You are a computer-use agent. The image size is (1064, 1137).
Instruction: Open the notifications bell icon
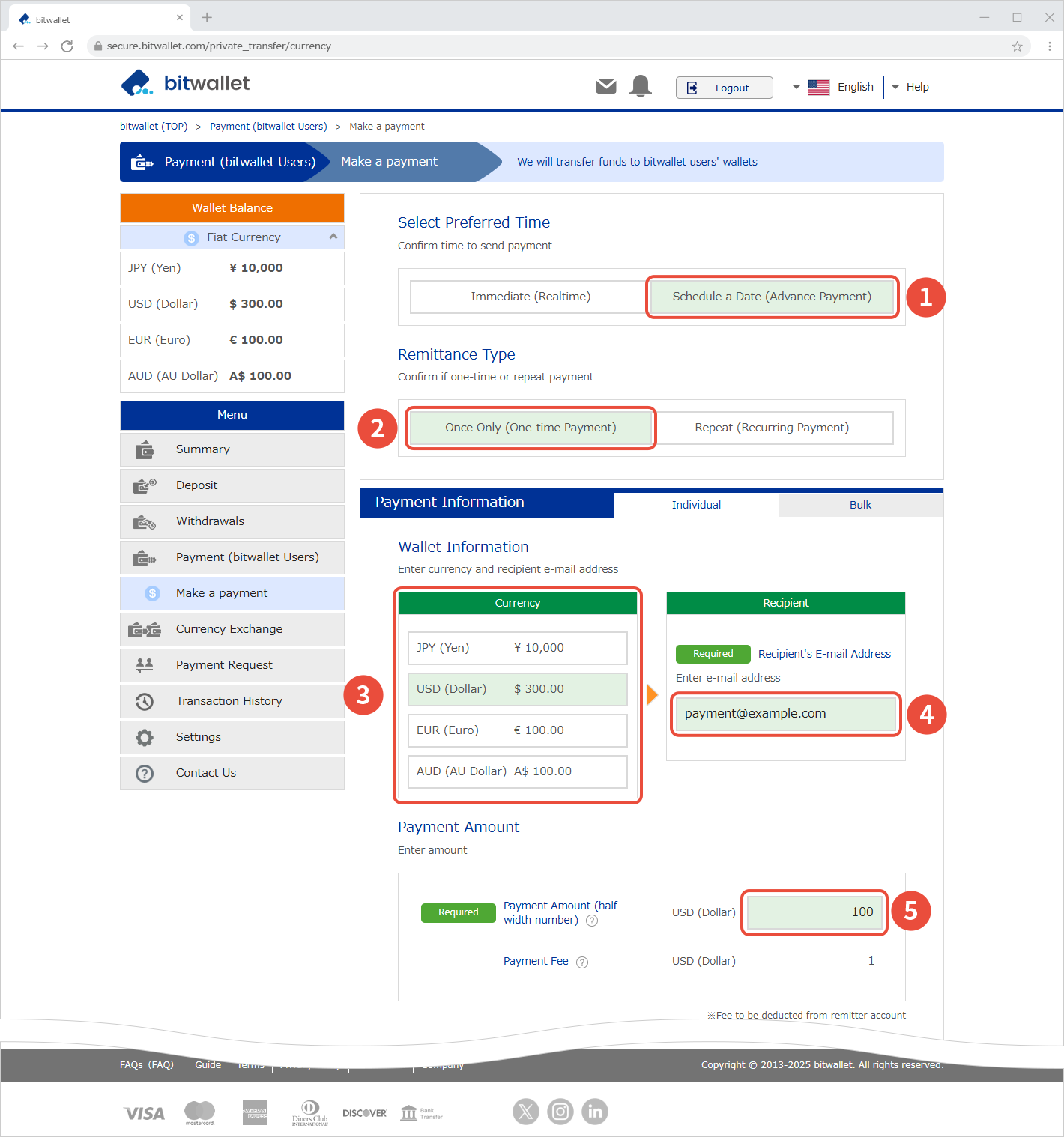[641, 86]
